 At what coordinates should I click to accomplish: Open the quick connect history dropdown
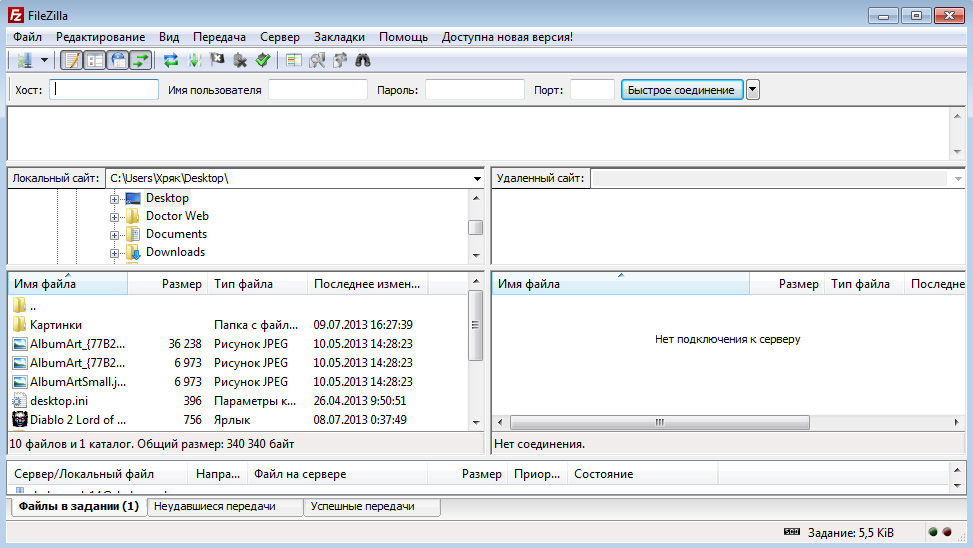pyautogui.click(x=753, y=90)
